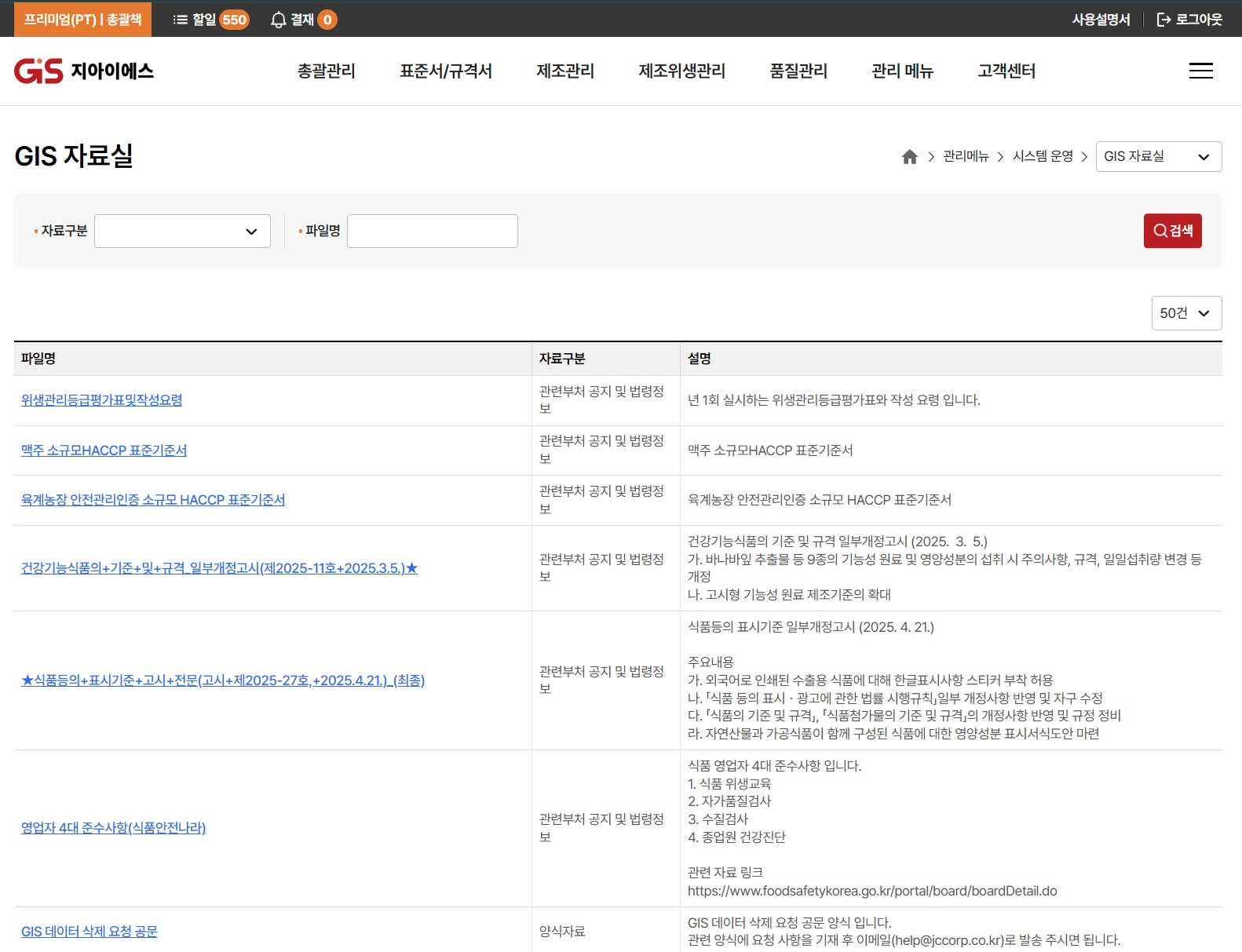Expand the 자료구분 dropdown filter
This screenshot has width=1242, height=952.
tap(182, 232)
